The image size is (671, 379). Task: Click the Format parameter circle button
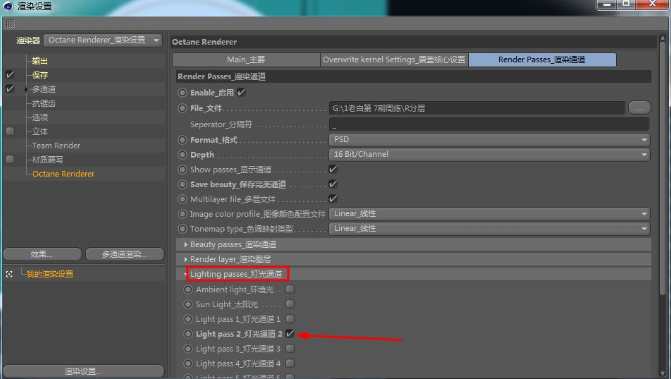[x=183, y=140]
